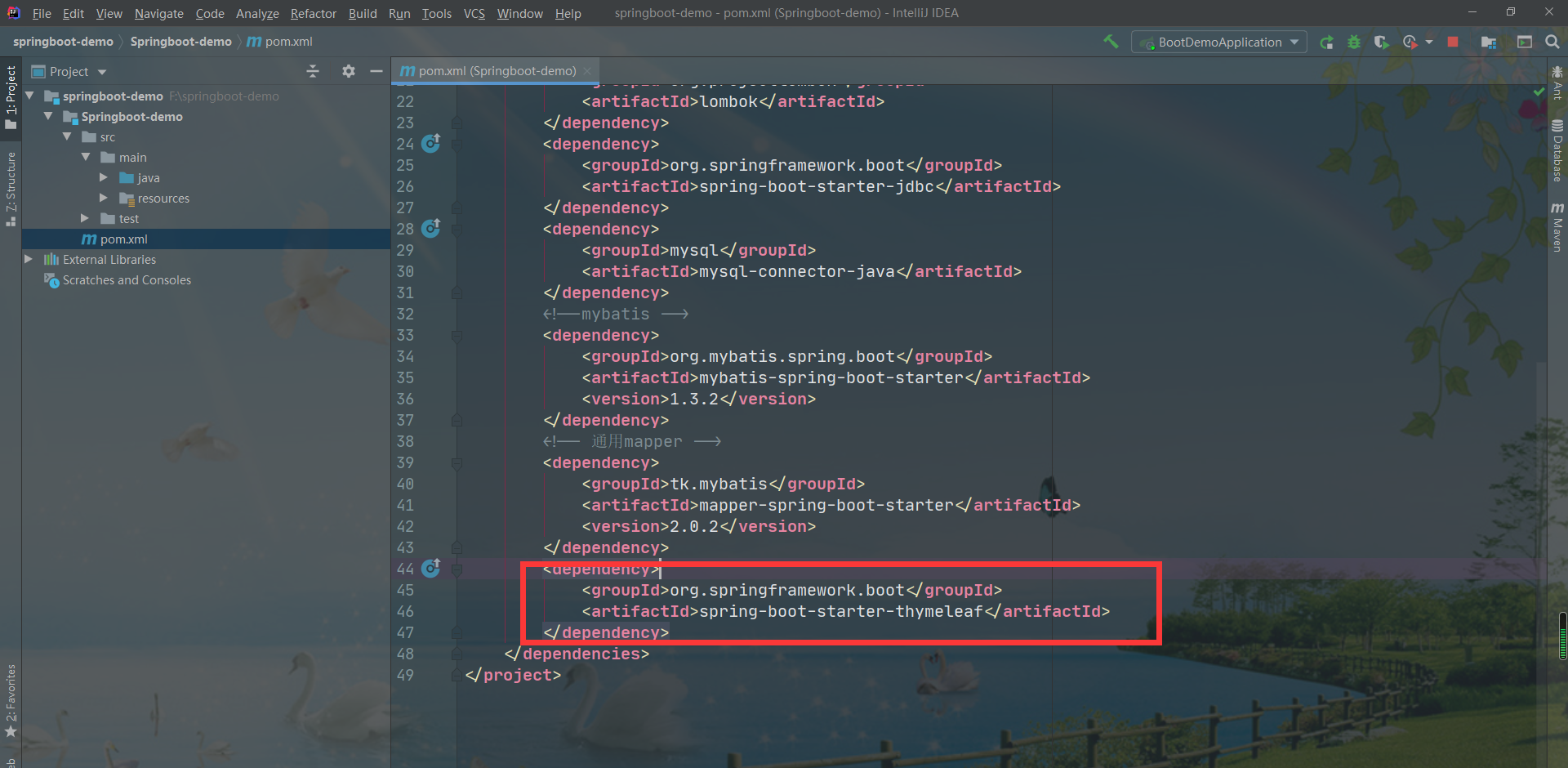
Task: Open BootDemoApplication run configuration dropdown
Action: tap(1219, 42)
